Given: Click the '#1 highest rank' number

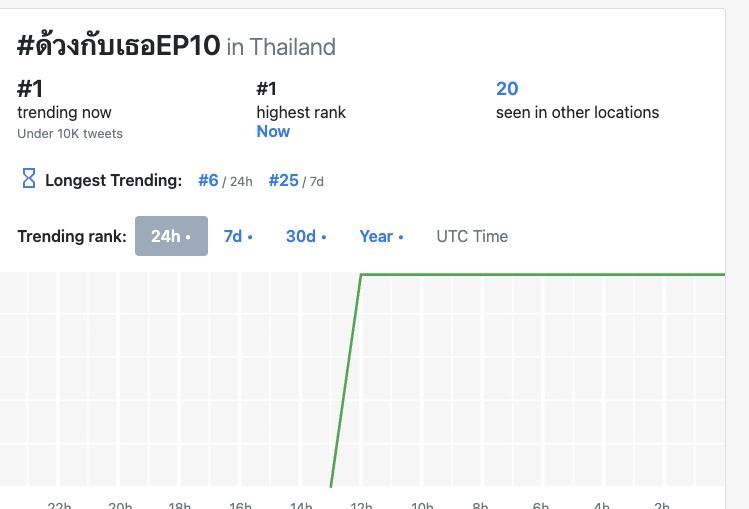Looking at the screenshot, I should [x=266, y=88].
